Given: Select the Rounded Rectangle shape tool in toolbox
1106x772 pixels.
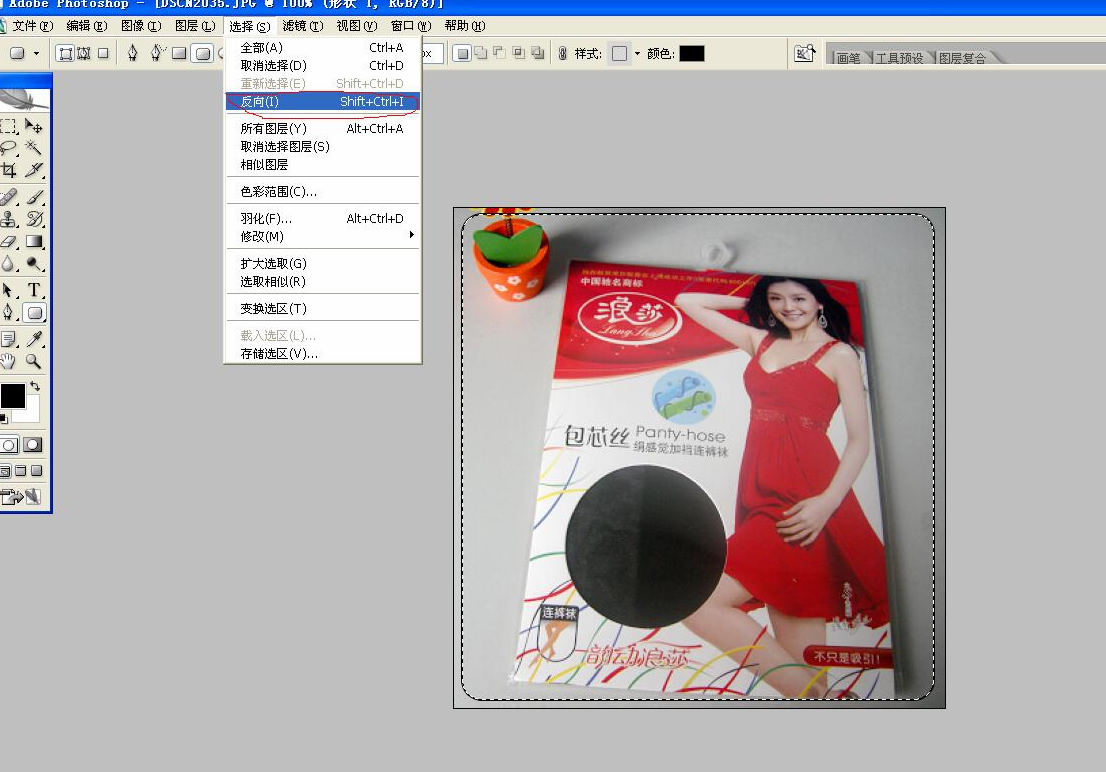Looking at the screenshot, I should (33, 313).
